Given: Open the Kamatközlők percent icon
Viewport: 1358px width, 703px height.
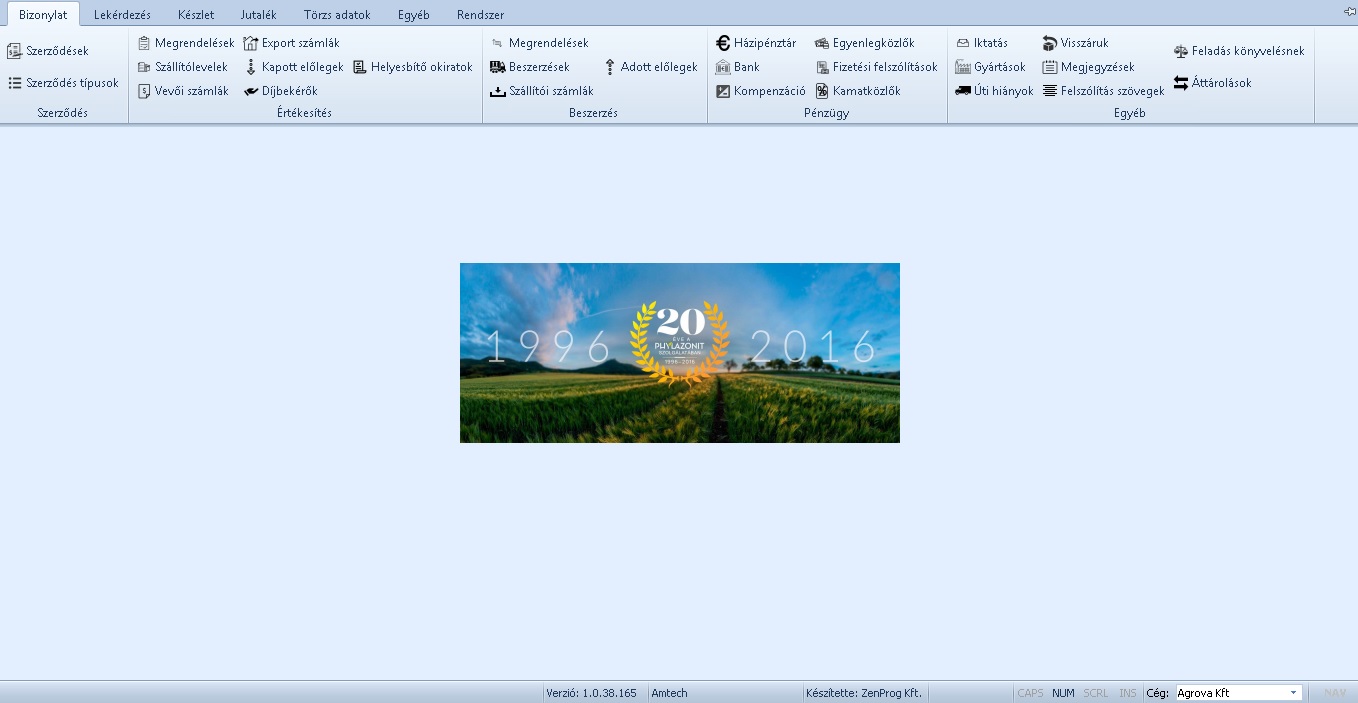Looking at the screenshot, I should (x=822, y=91).
